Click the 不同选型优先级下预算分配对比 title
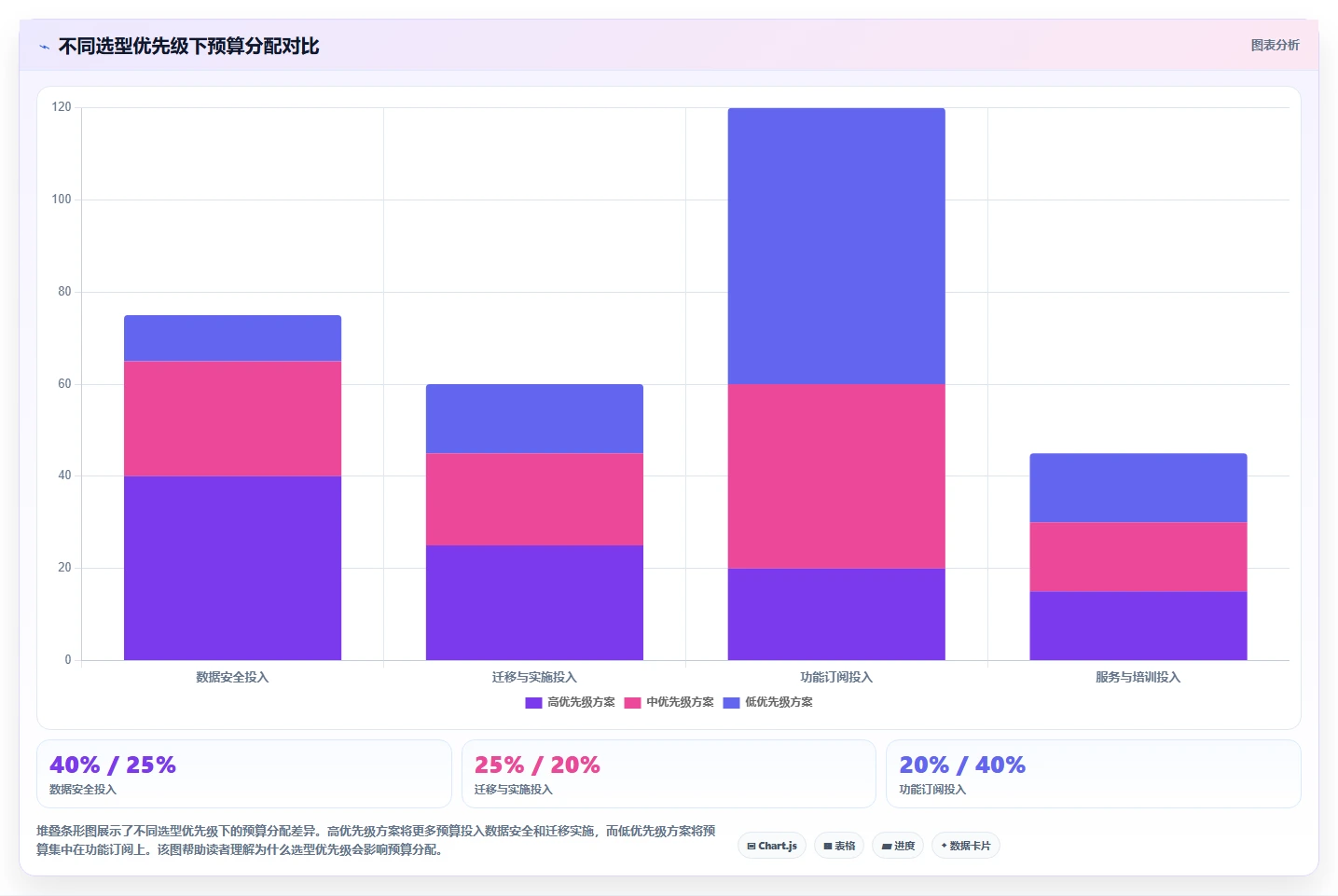 point(189,47)
